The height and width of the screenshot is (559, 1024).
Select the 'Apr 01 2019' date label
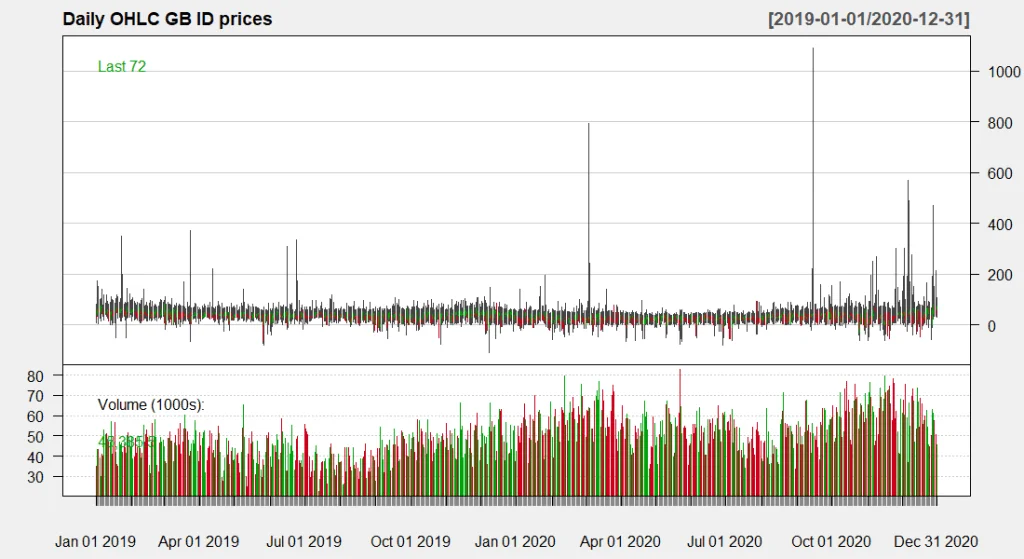(x=199, y=541)
